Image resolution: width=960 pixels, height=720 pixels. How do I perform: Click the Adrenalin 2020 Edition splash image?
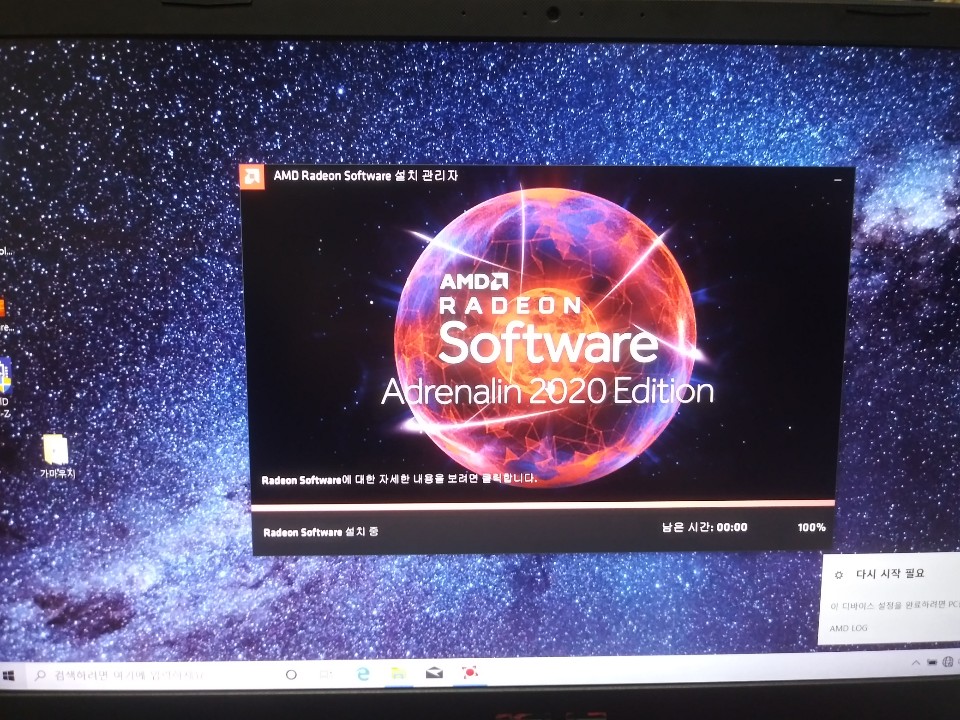(x=544, y=338)
